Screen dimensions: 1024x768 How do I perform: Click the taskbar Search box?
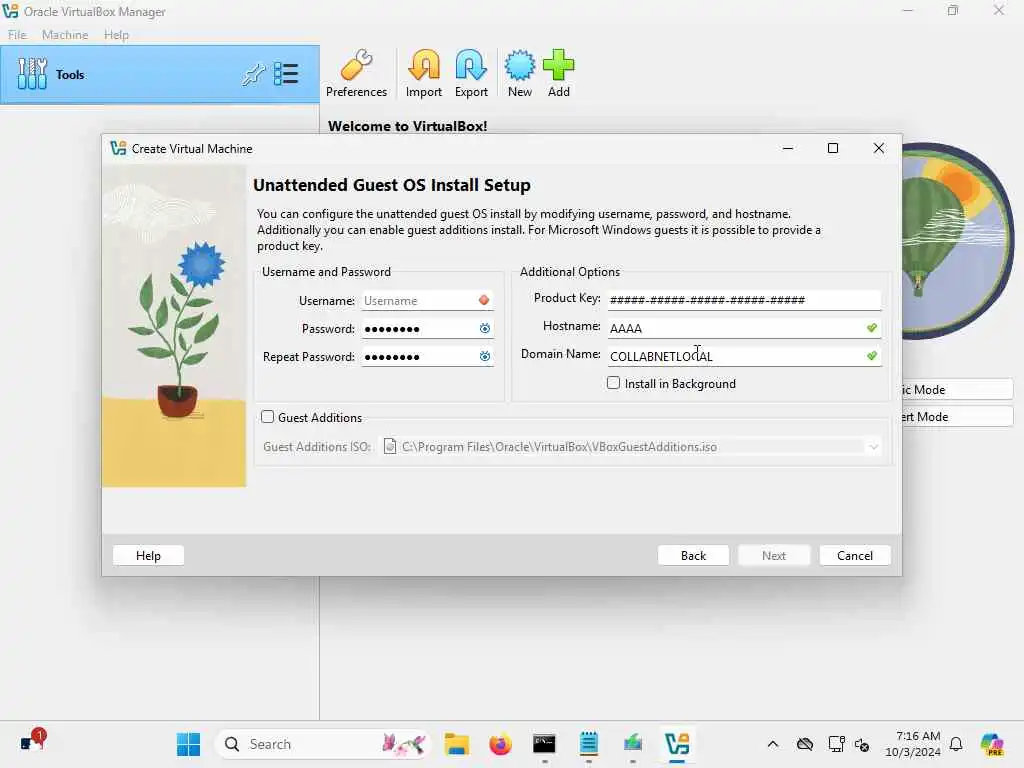click(x=323, y=744)
